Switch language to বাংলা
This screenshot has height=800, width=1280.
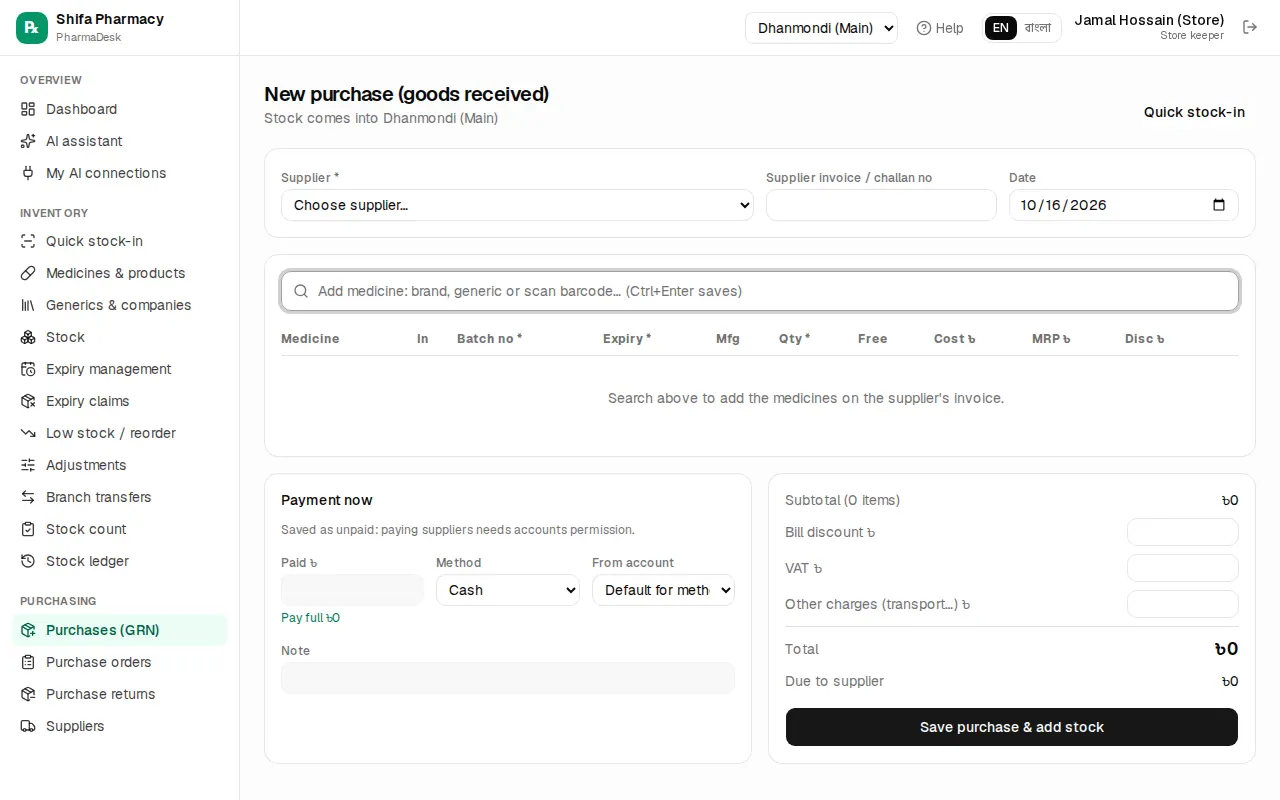click(1038, 28)
